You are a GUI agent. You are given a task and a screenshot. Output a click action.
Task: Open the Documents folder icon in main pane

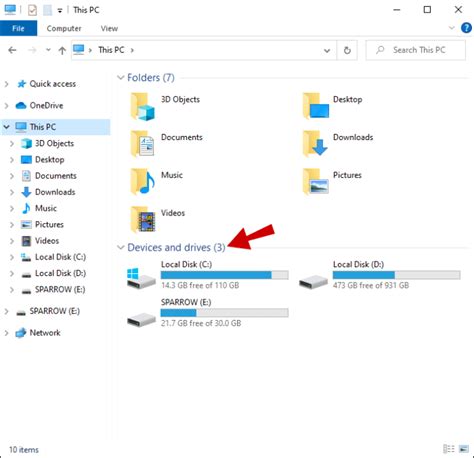[x=142, y=144]
